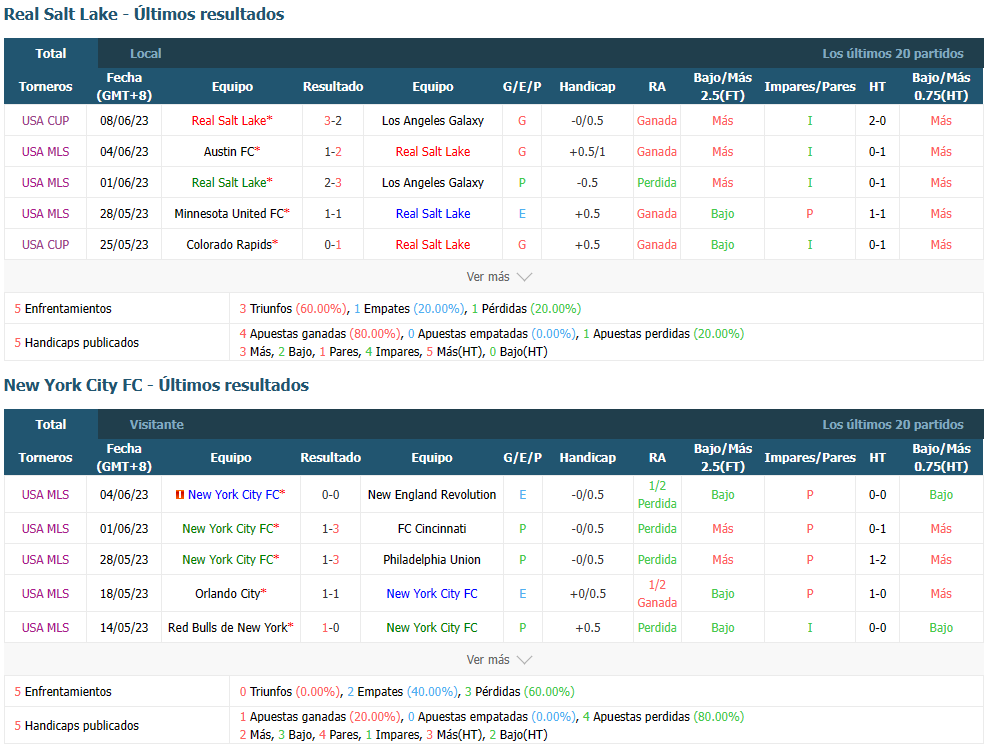Click the Handicap column header in bottom table
This screenshot has width=988, height=751.
(587, 457)
